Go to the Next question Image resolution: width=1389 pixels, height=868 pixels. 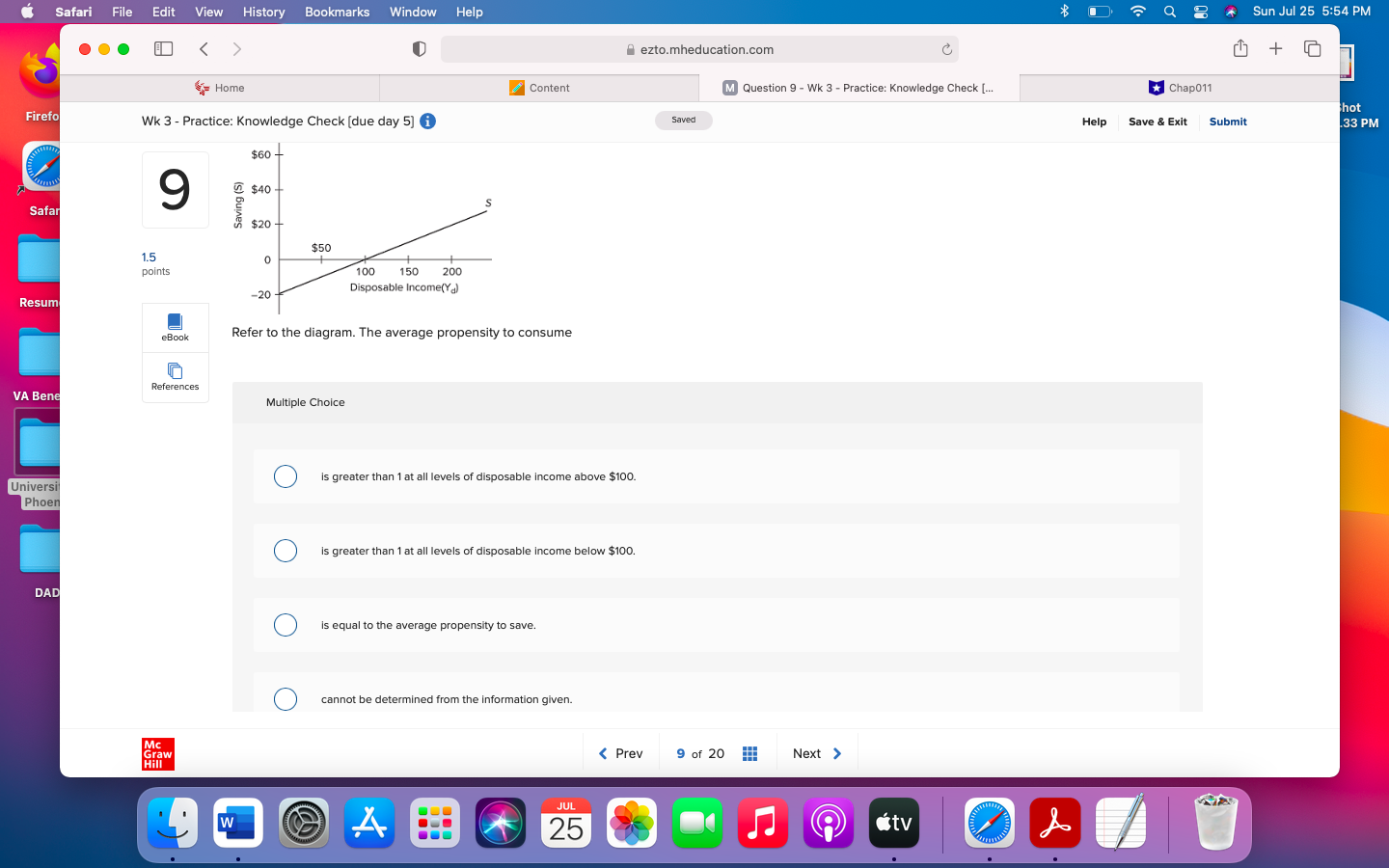[x=816, y=753]
